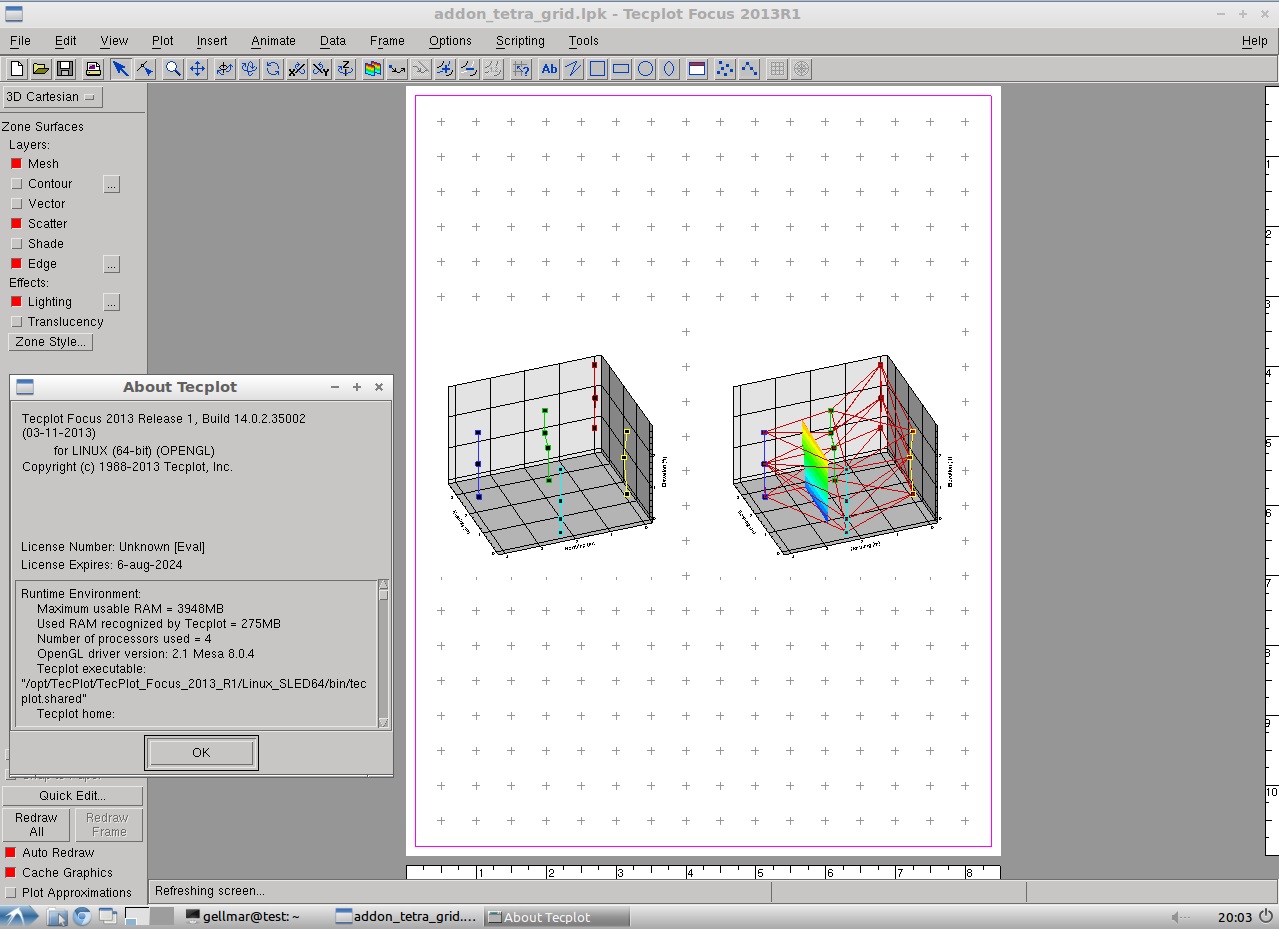
Task: Save layout with the floppy disk icon
Action: pos(65,69)
